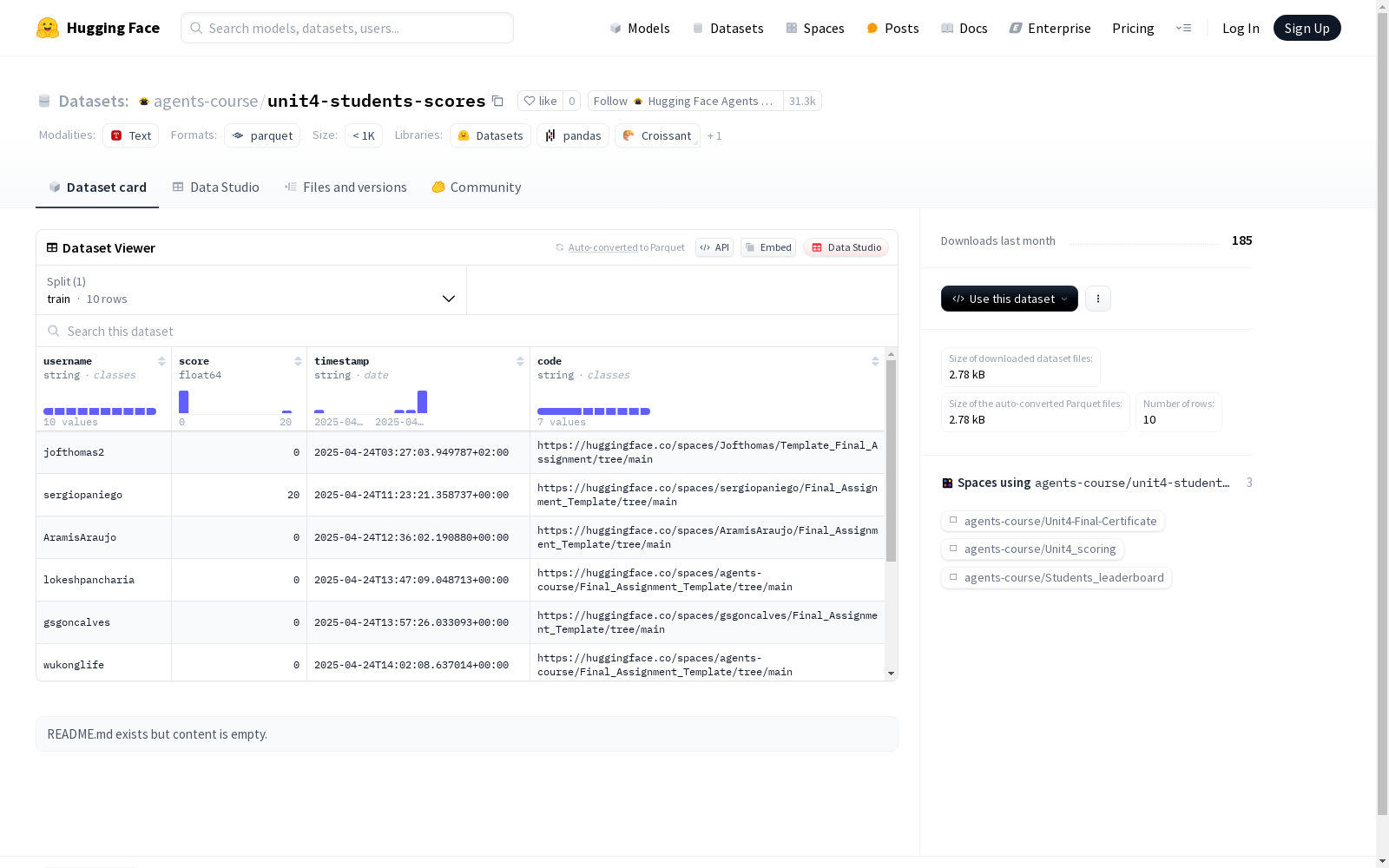Open Datasets in the top navigation
This screenshot has width=1389, height=868.
pos(727,28)
